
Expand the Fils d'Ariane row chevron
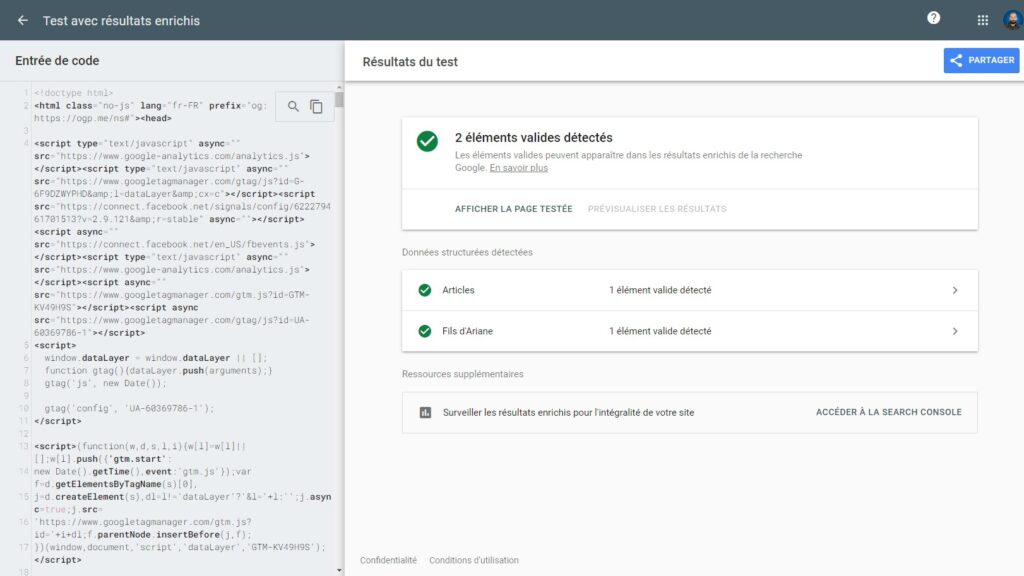(955, 331)
